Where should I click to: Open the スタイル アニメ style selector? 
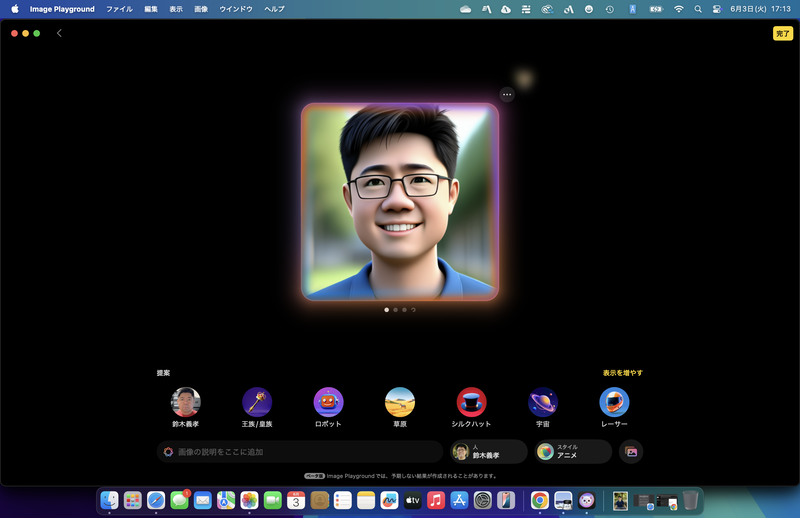click(x=573, y=452)
